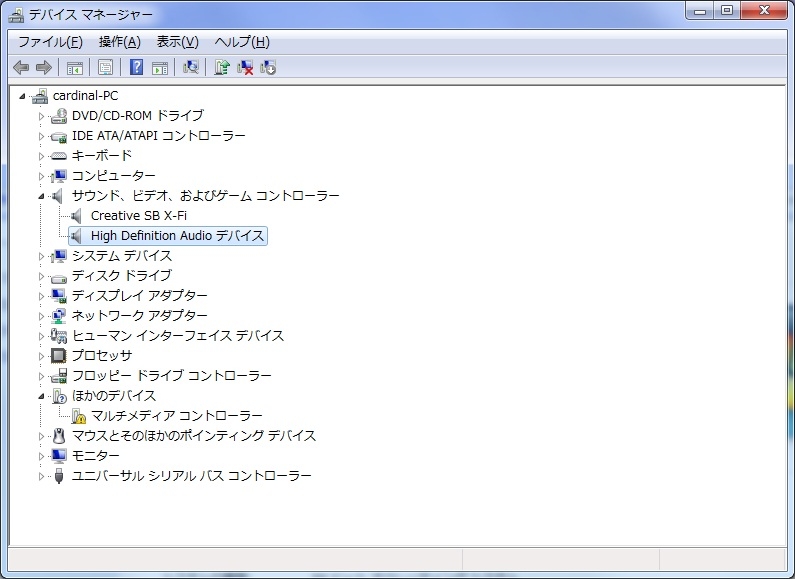Minimize the デバイス マネージャー window

[700, 10]
